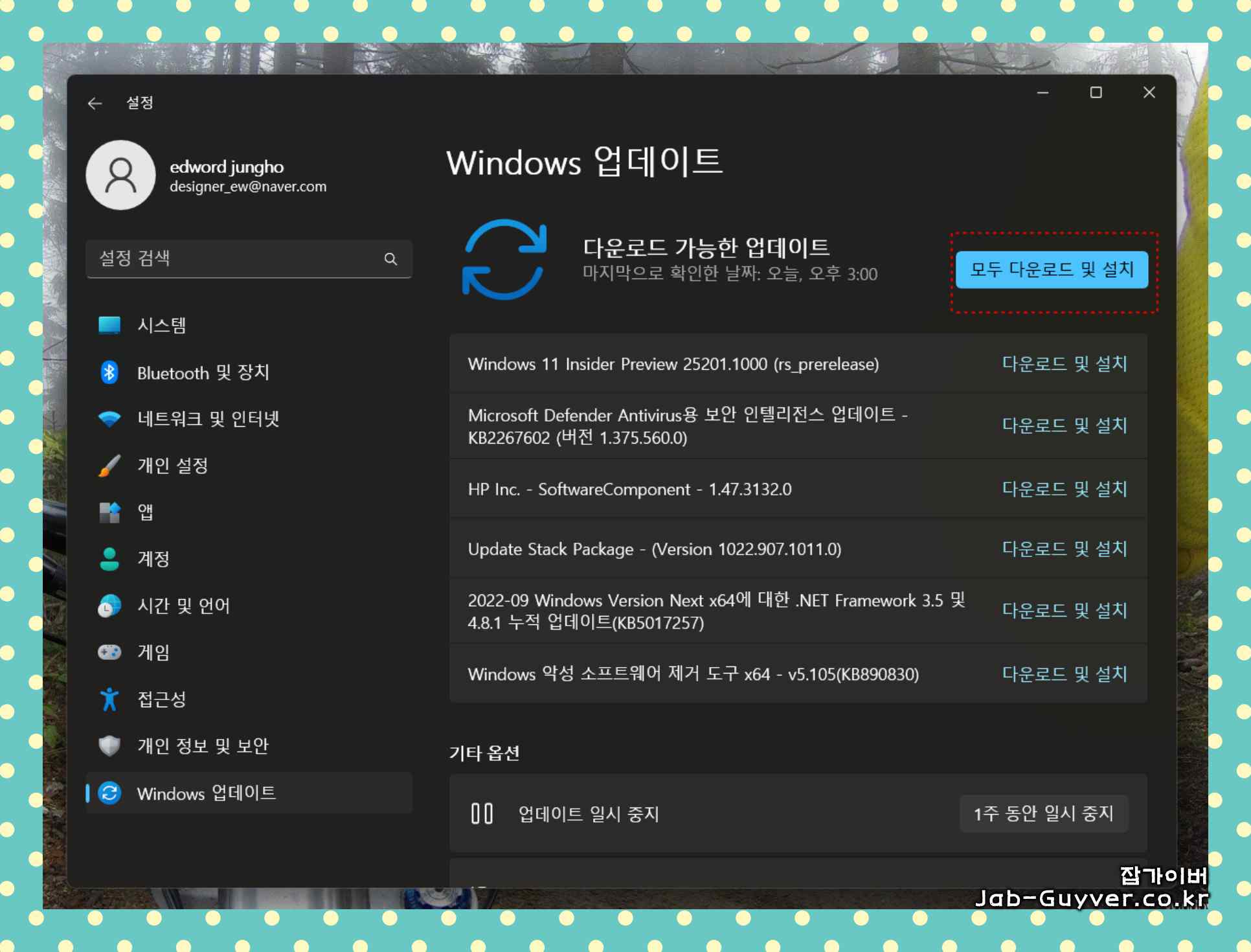Open the 앱 settings category
This screenshot has height=952, width=1251.
145,512
